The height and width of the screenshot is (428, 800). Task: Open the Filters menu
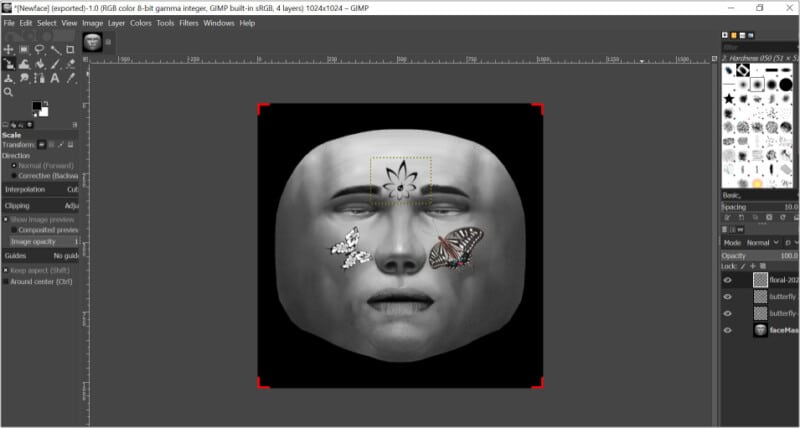[188, 23]
